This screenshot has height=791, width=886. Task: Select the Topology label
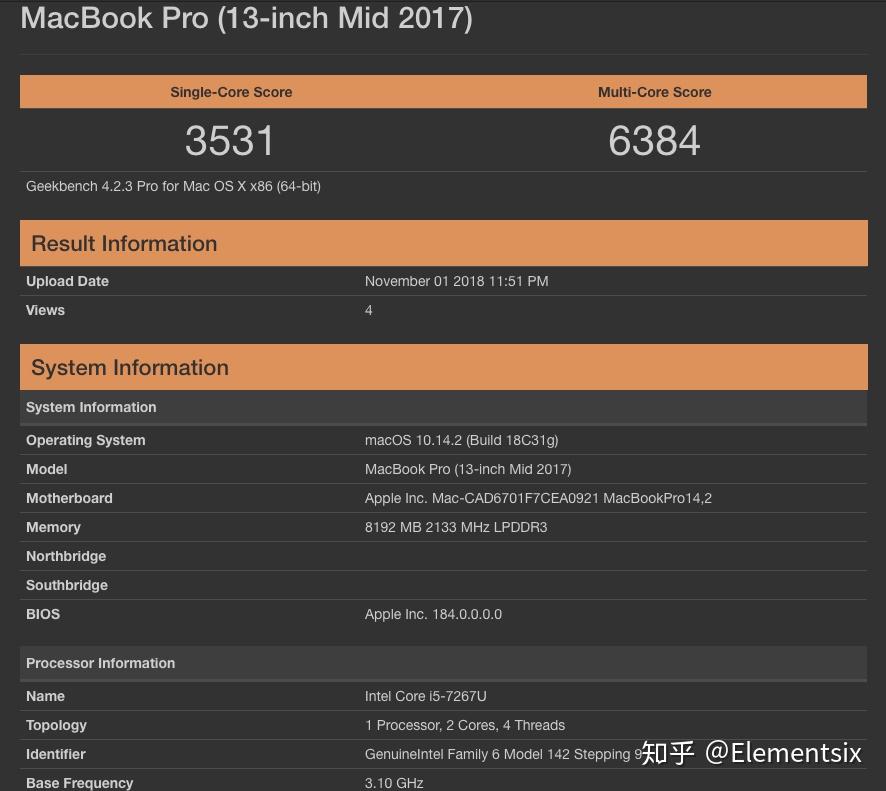[56, 725]
